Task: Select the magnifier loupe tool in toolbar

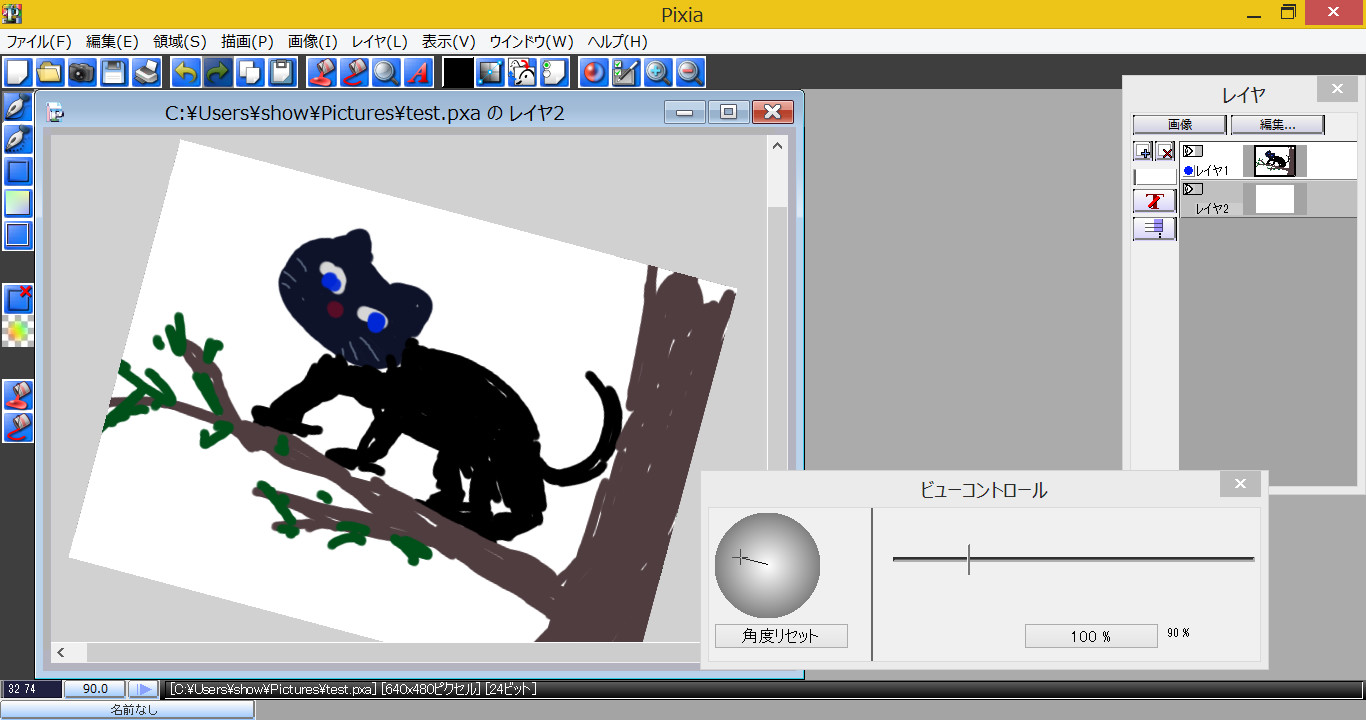Action: tap(387, 71)
